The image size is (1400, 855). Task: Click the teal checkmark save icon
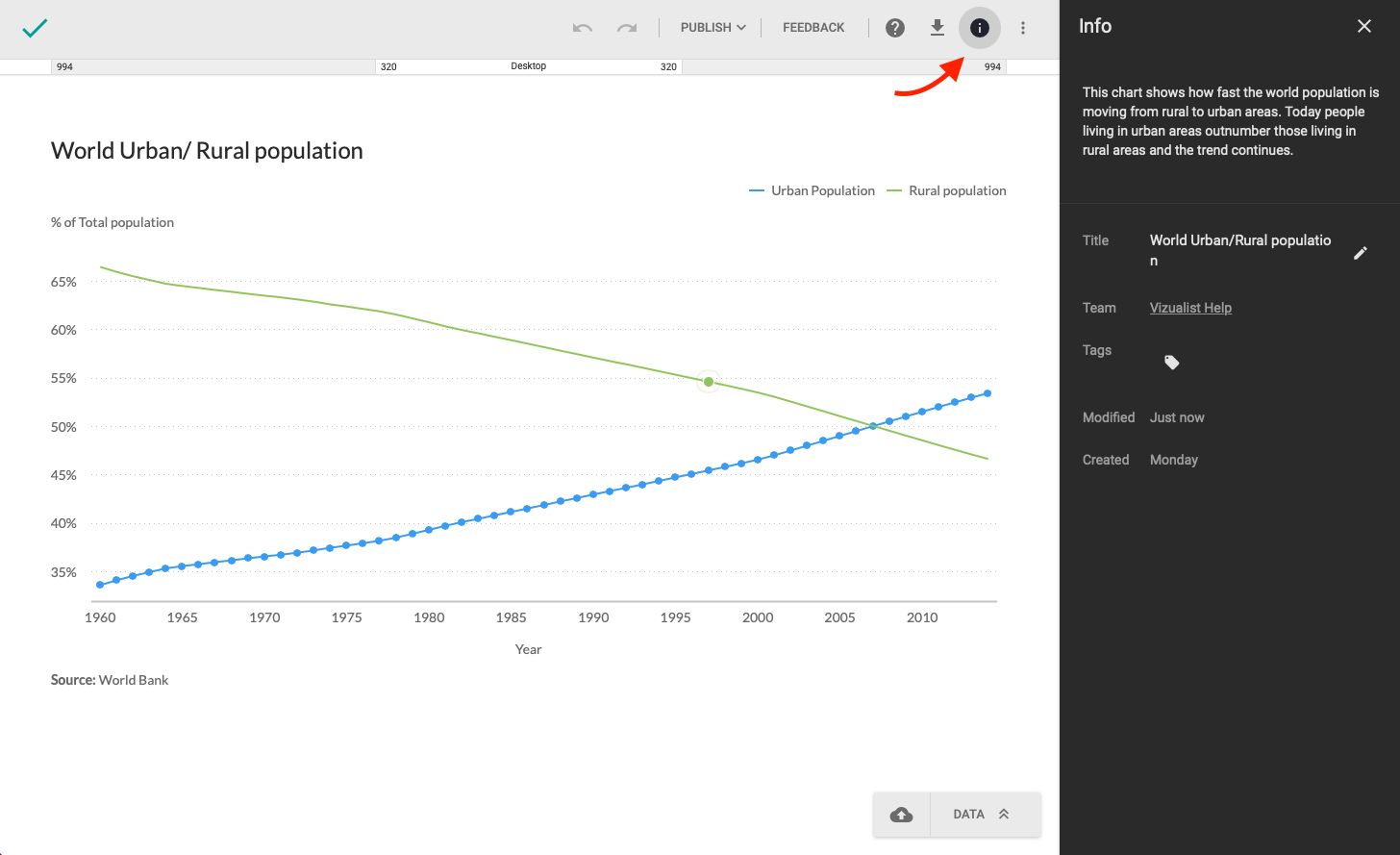pyautogui.click(x=35, y=28)
